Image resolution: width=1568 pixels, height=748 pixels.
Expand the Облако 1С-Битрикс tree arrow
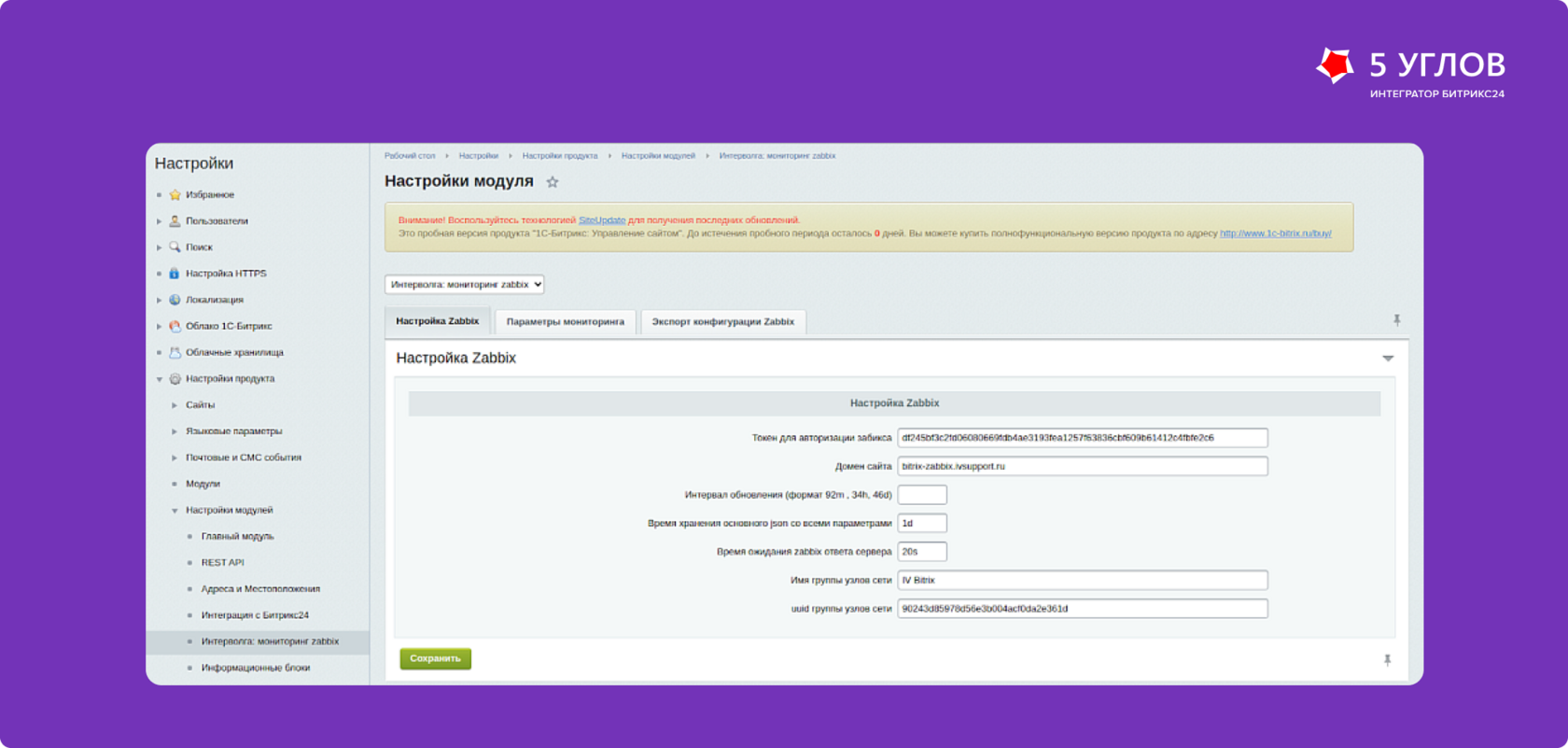point(160,327)
